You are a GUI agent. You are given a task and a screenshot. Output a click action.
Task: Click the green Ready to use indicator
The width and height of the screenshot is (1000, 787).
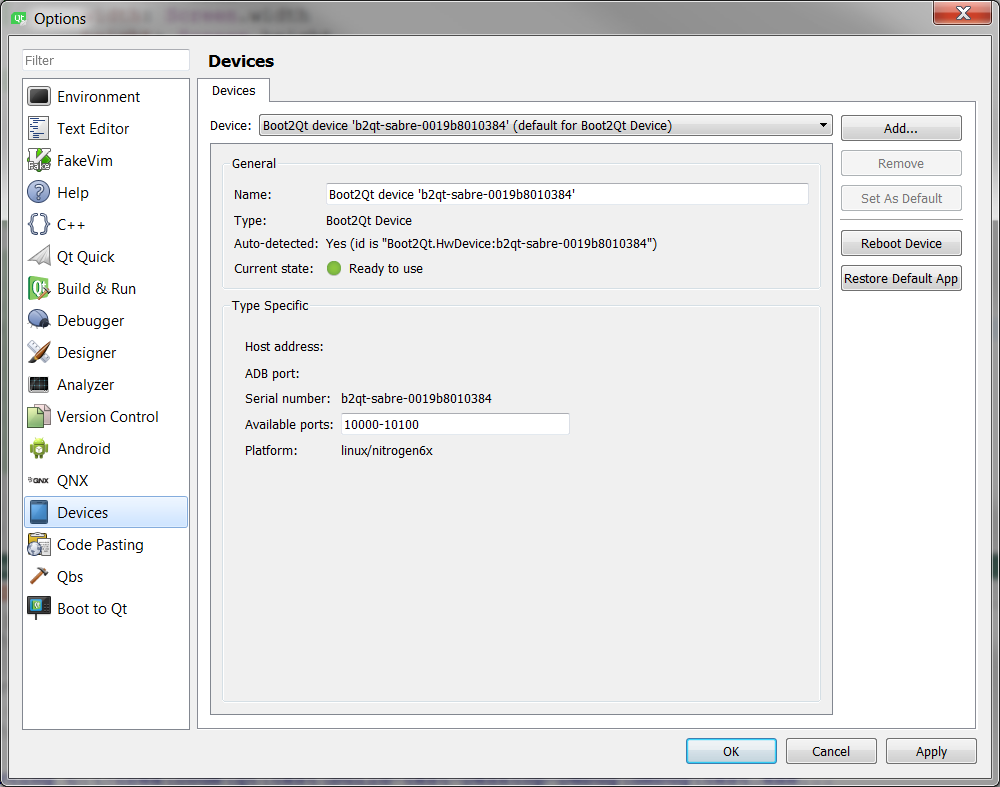[x=334, y=268]
